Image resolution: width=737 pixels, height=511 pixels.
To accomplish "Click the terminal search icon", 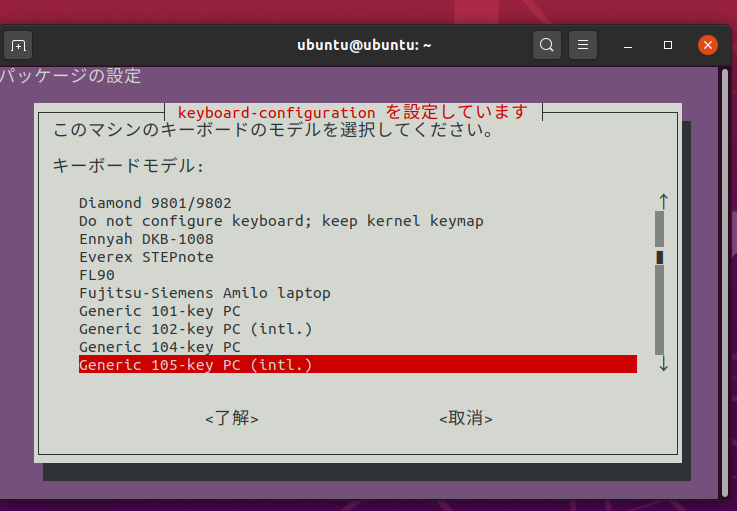I will pyautogui.click(x=546, y=45).
